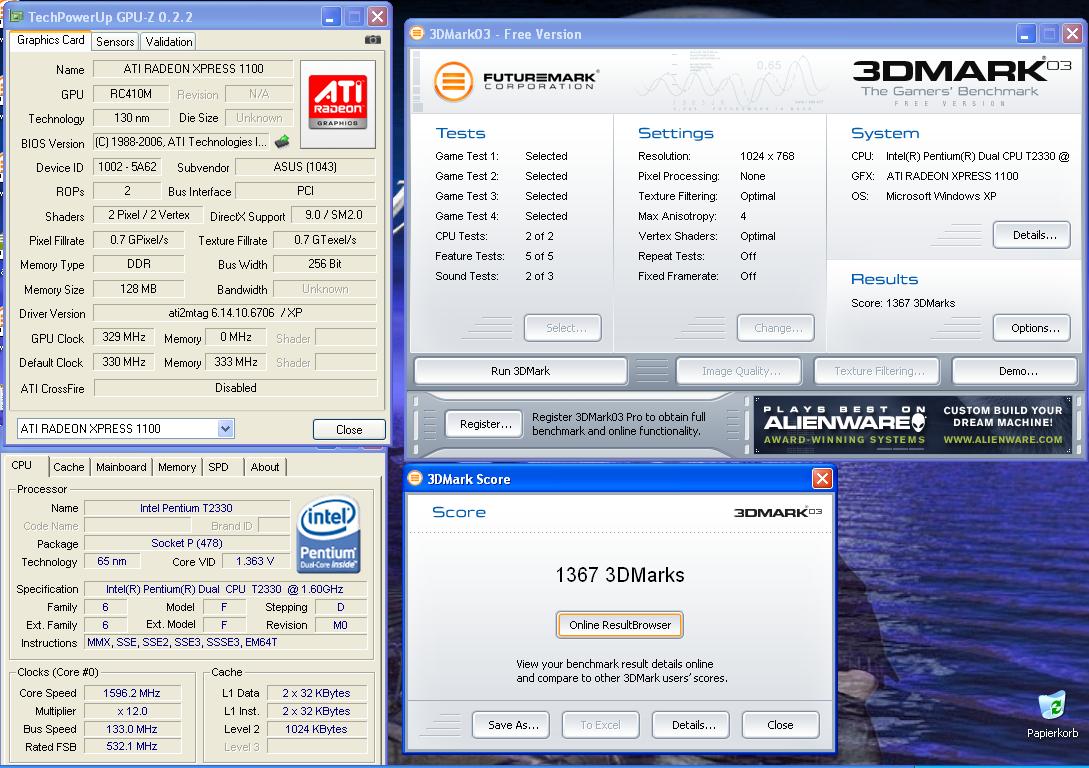Screen dimensions: 1089x768
Task: Click Save As button in score dialog
Action: tap(511, 725)
